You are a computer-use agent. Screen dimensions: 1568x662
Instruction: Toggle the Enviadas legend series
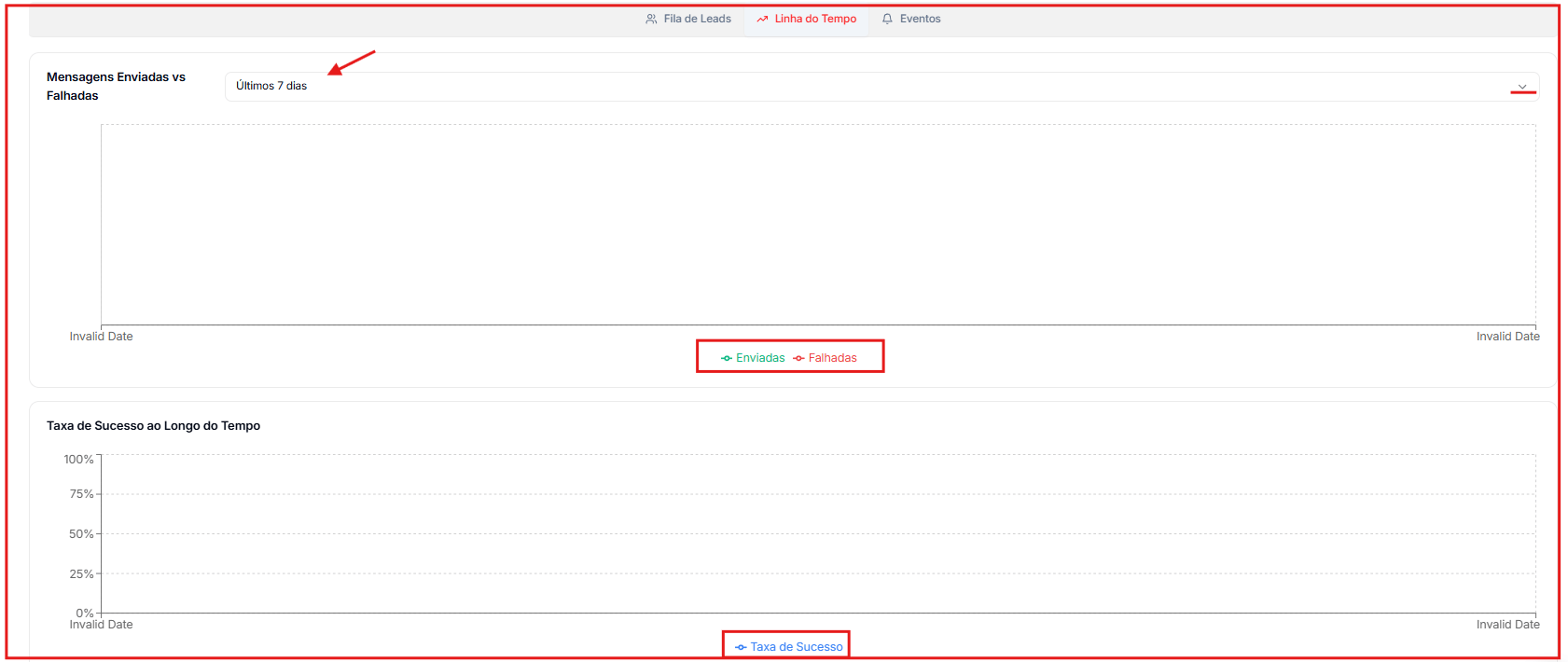coord(753,358)
